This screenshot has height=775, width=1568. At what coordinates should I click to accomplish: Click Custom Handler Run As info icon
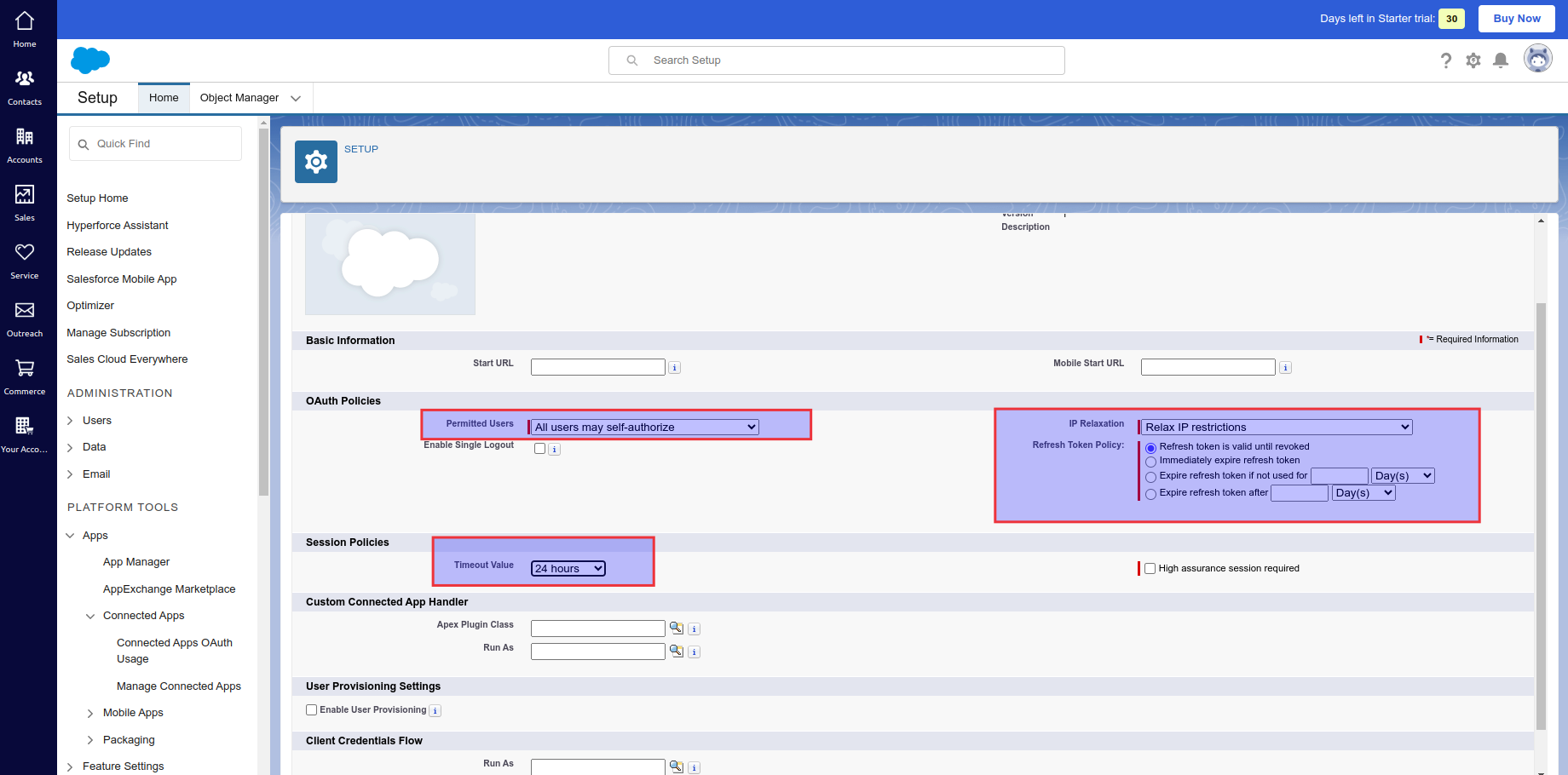tap(694, 652)
